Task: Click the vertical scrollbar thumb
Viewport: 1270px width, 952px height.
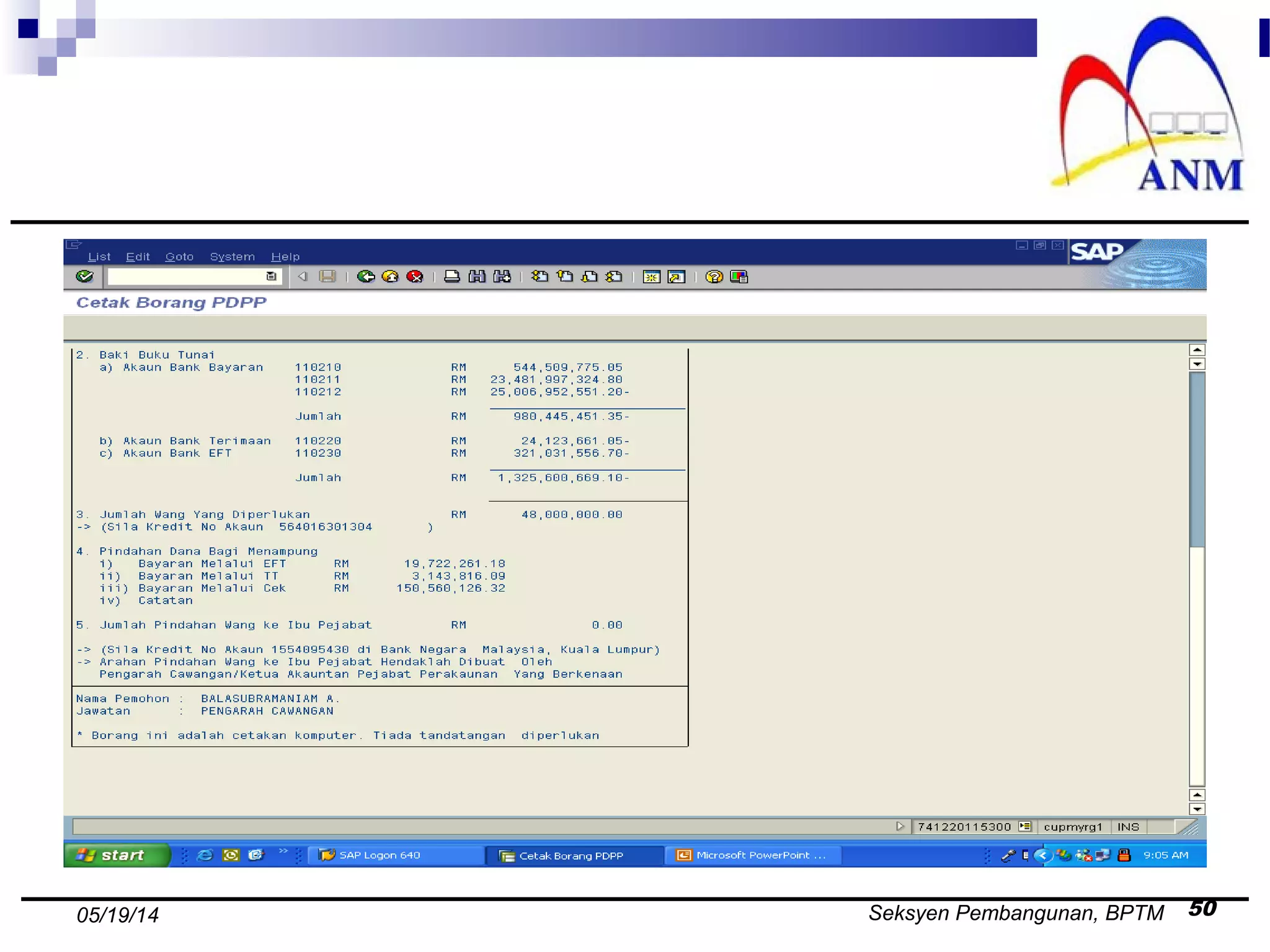Action: pos(1197,459)
